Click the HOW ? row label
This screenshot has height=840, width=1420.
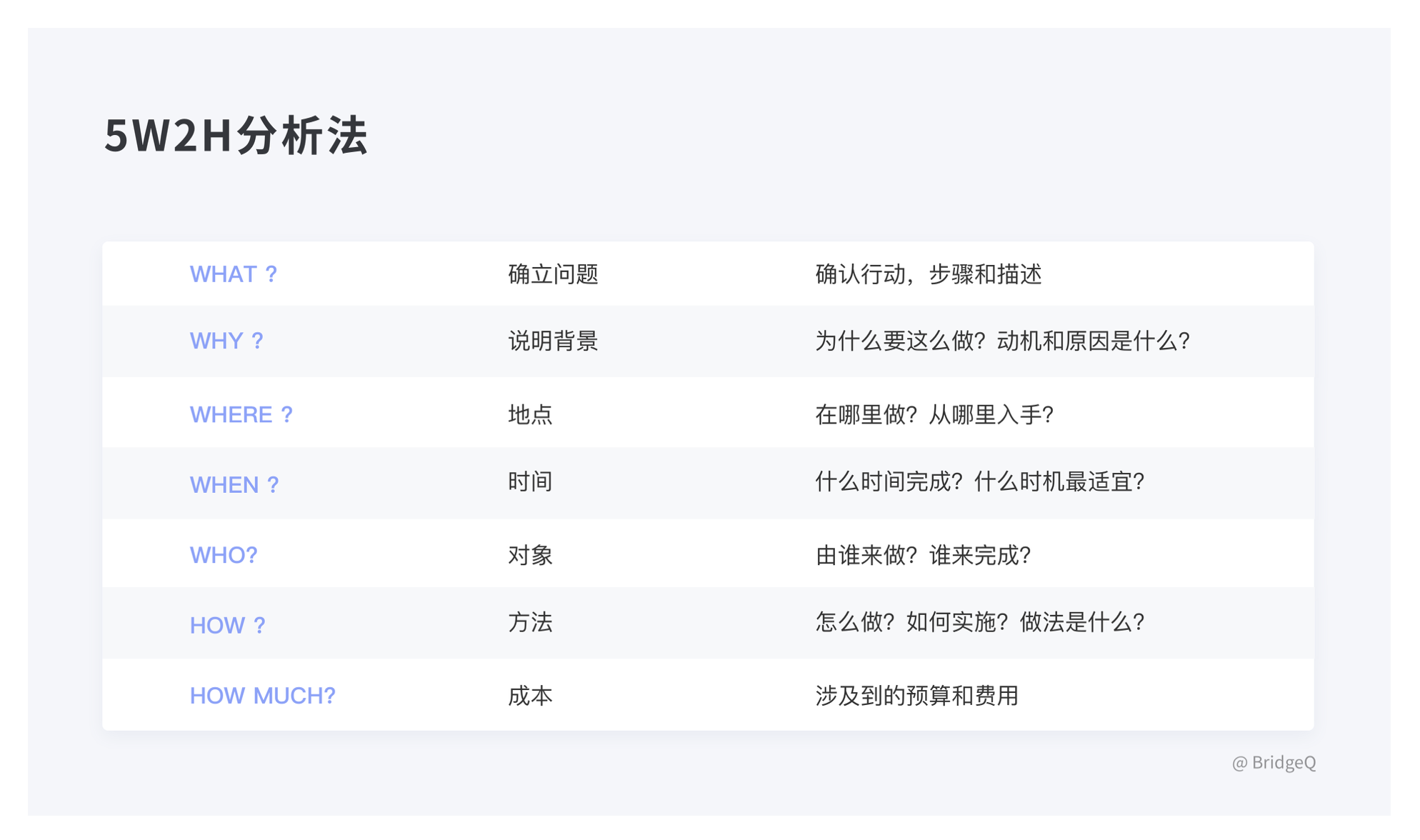tap(227, 626)
